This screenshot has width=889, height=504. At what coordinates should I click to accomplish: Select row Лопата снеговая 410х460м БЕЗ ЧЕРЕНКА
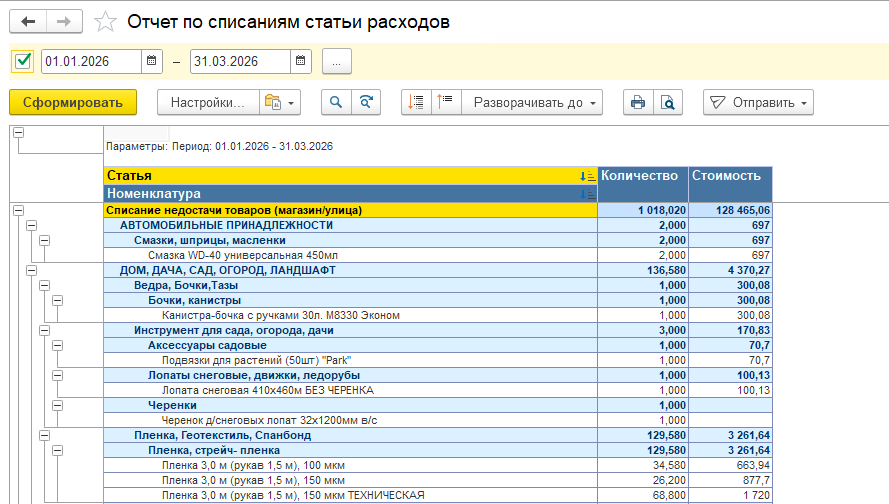[350, 390]
